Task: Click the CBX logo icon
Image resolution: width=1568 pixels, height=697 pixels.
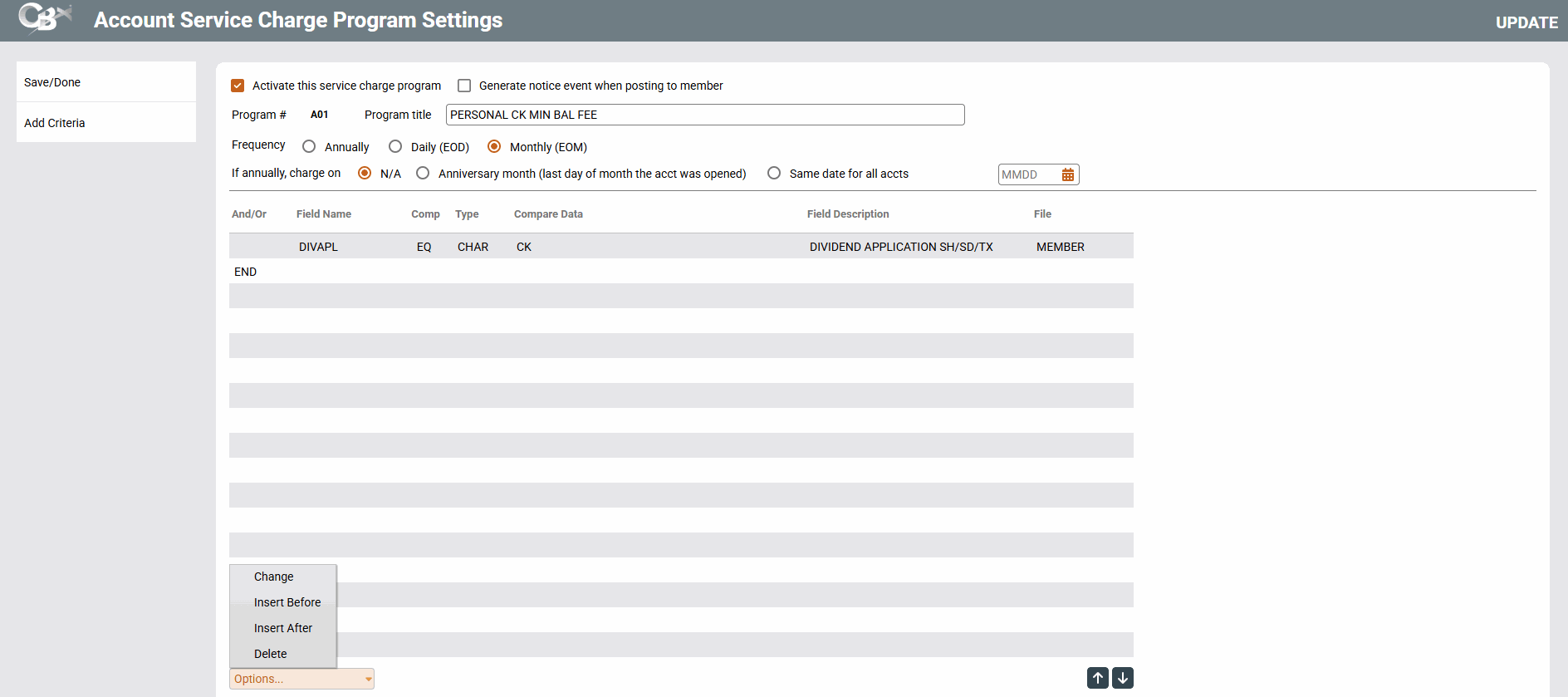Action: [44, 18]
